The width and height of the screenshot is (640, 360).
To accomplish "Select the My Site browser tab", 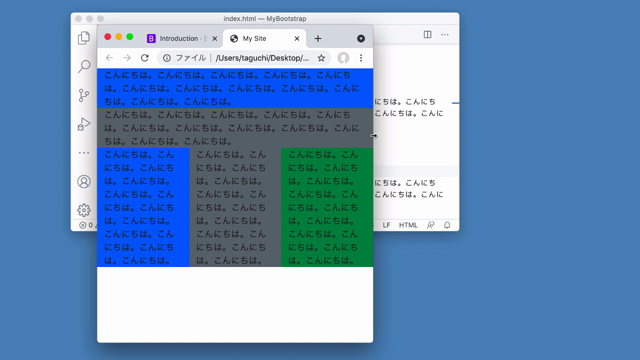I will pyautogui.click(x=260, y=38).
